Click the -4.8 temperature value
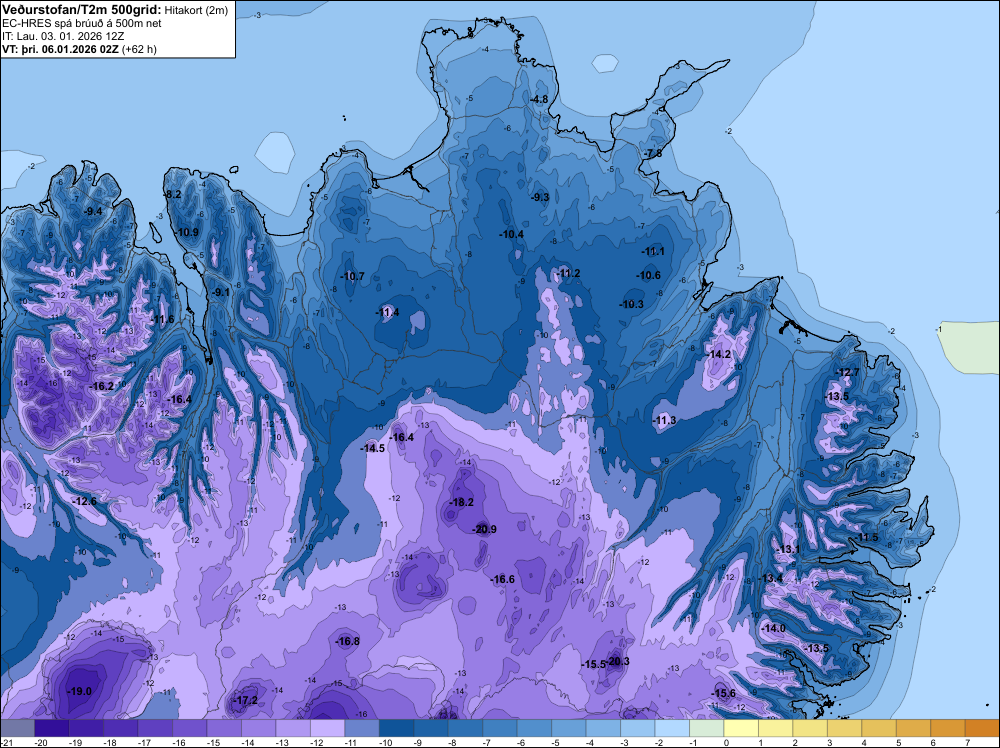Screen dimensions: 1000x748 point(539,99)
